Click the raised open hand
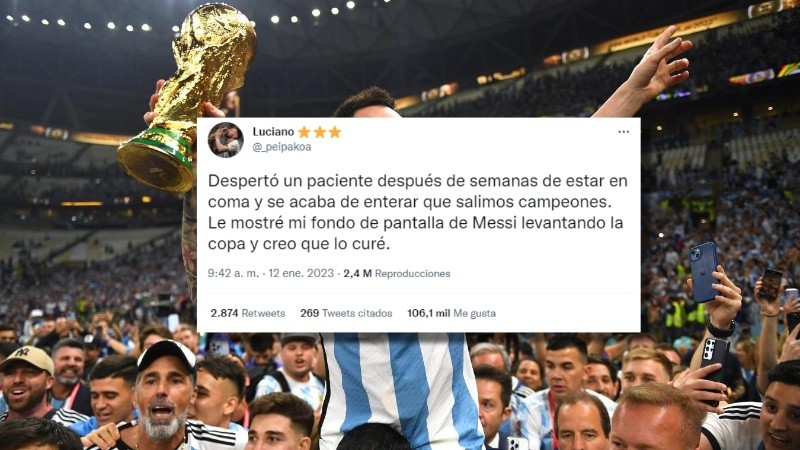The height and width of the screenshot is (450, 800). 659,62
